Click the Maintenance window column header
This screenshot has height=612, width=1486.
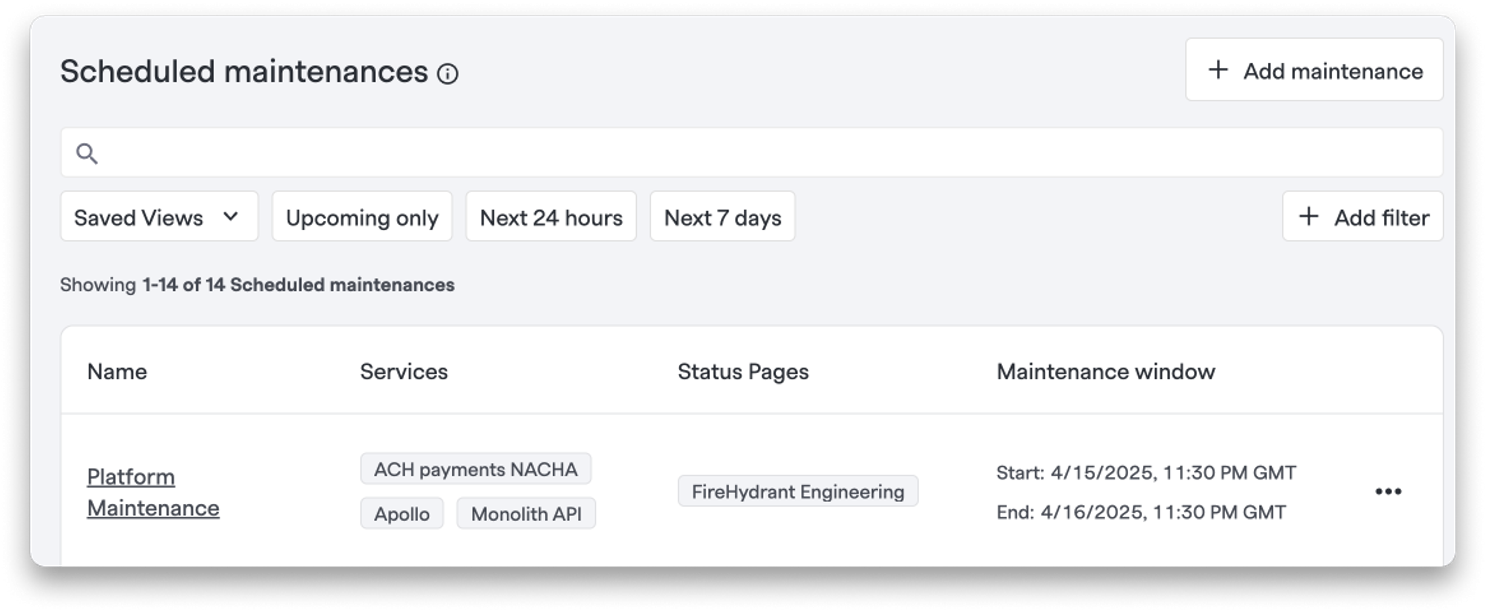[x=1106, y=371]
